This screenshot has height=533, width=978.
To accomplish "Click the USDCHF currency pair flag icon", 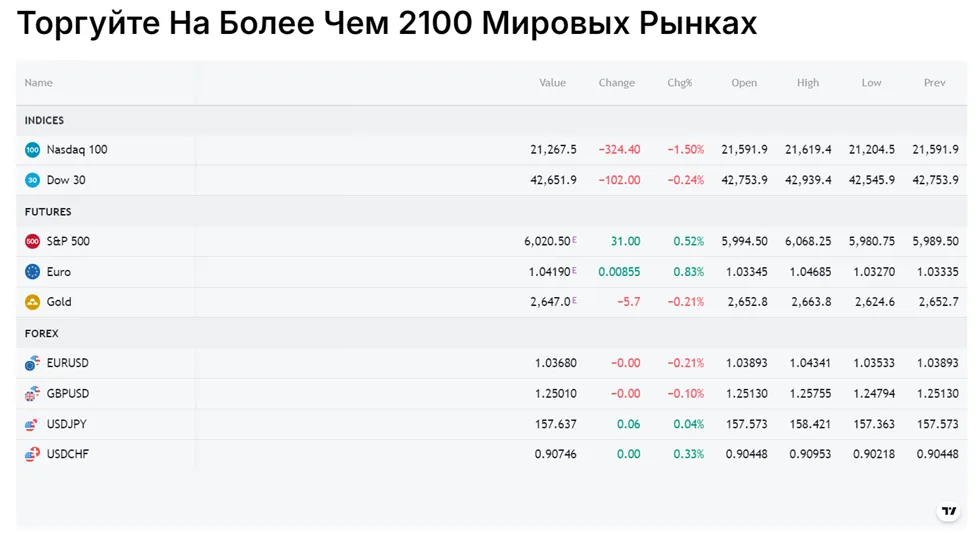I will click(x=32, y=454).
